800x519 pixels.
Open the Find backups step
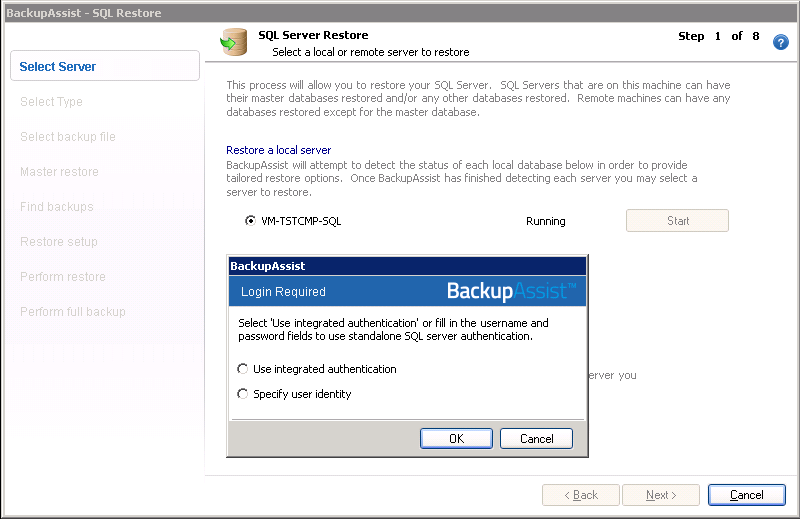[x=57, y=207]
